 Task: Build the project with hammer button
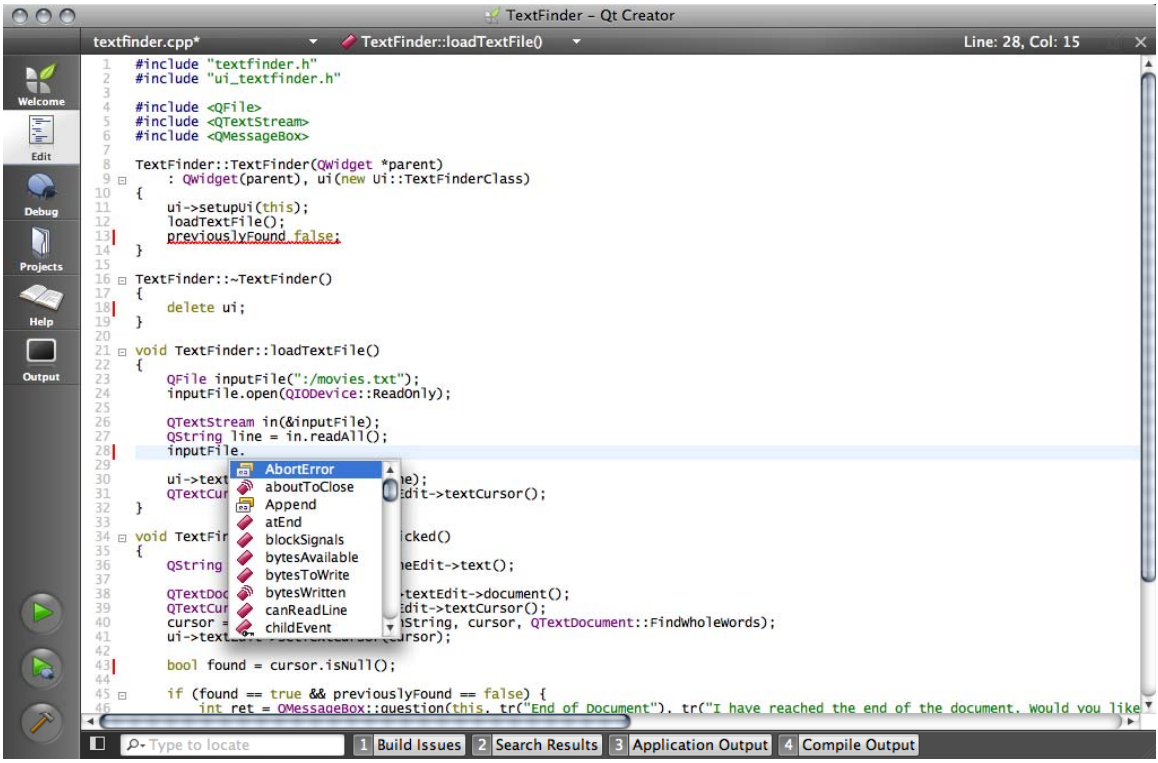tap(41, 722)
